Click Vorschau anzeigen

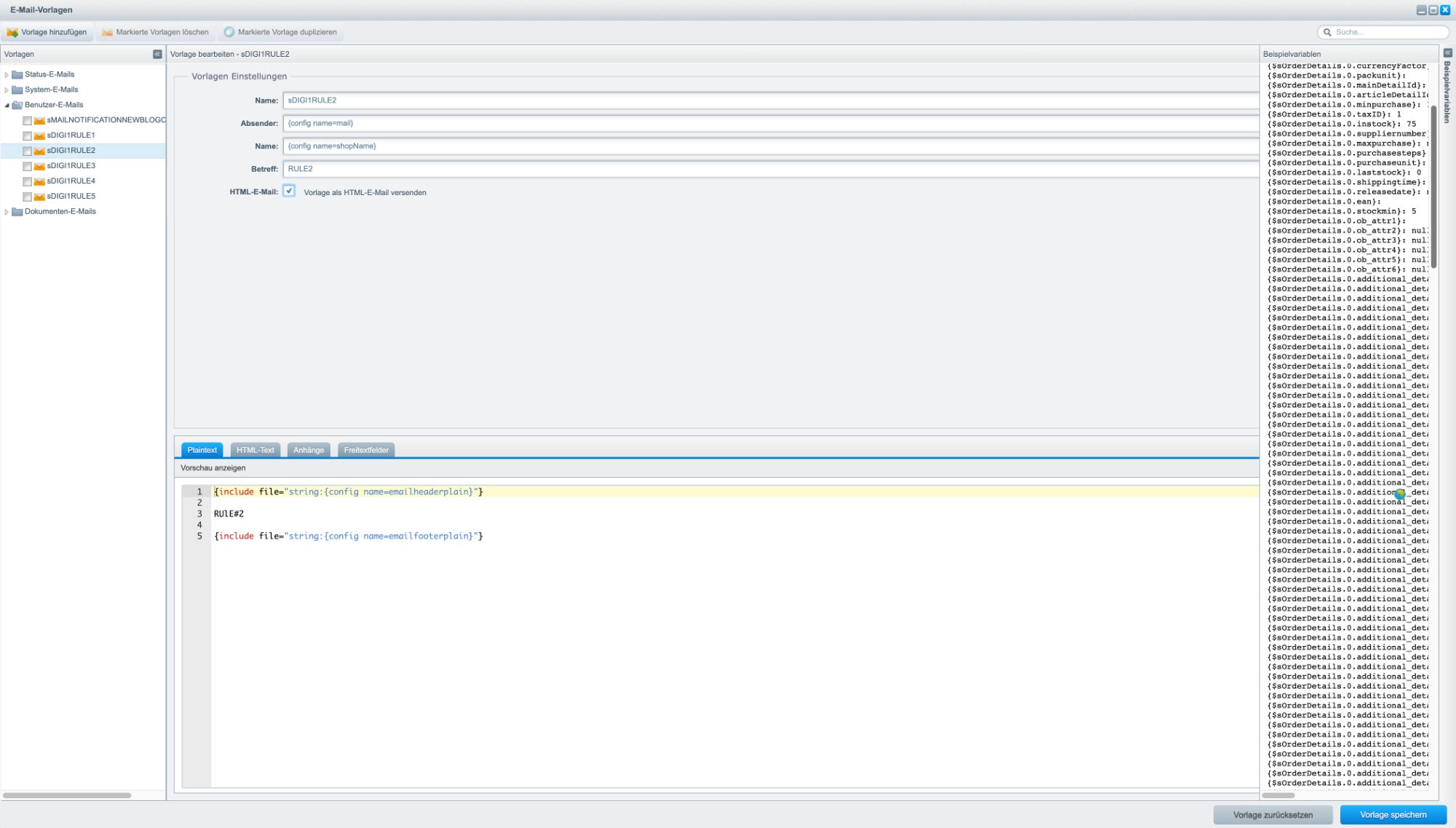coord(213,468)
